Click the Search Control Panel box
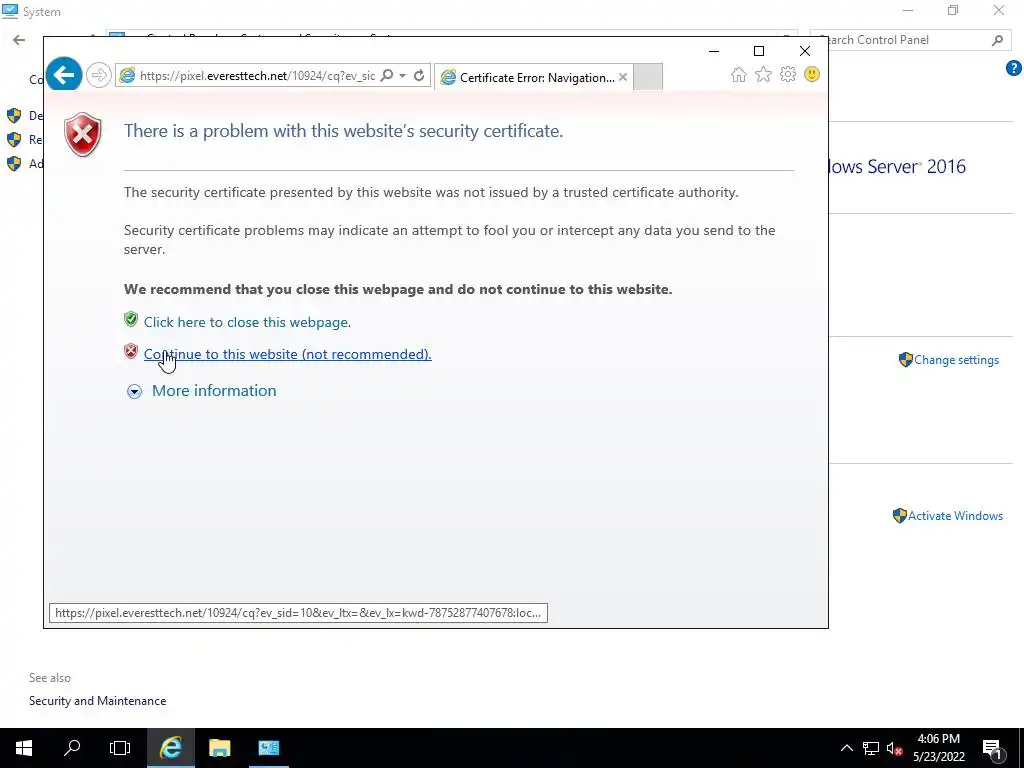1024x768 pixels. (x=910, y=40)
